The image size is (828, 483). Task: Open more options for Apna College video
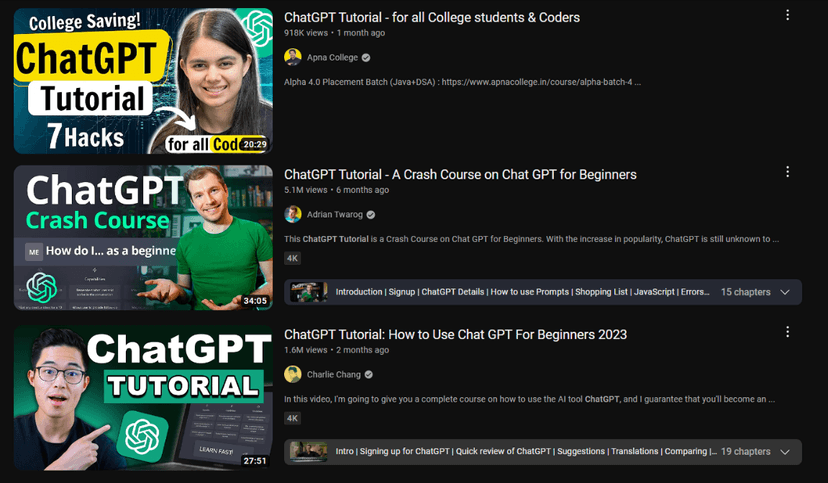click(x=787, y=15)
